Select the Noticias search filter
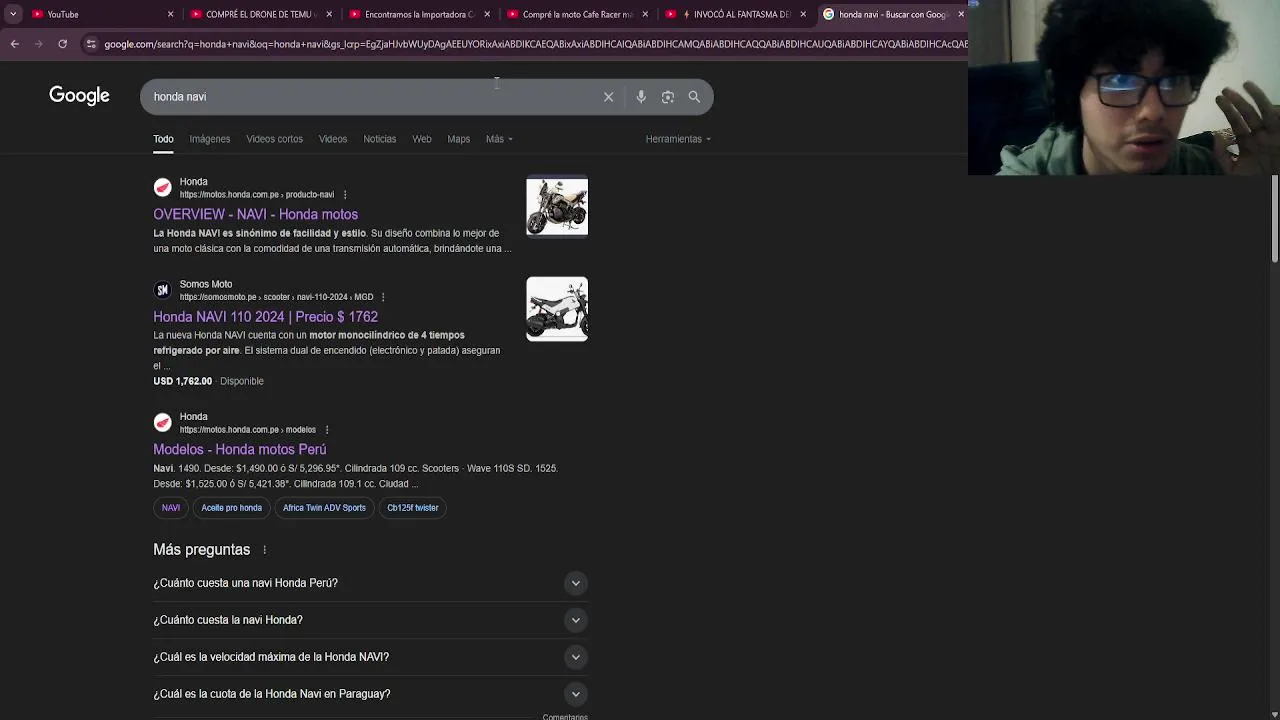 [x=380, y=139]
